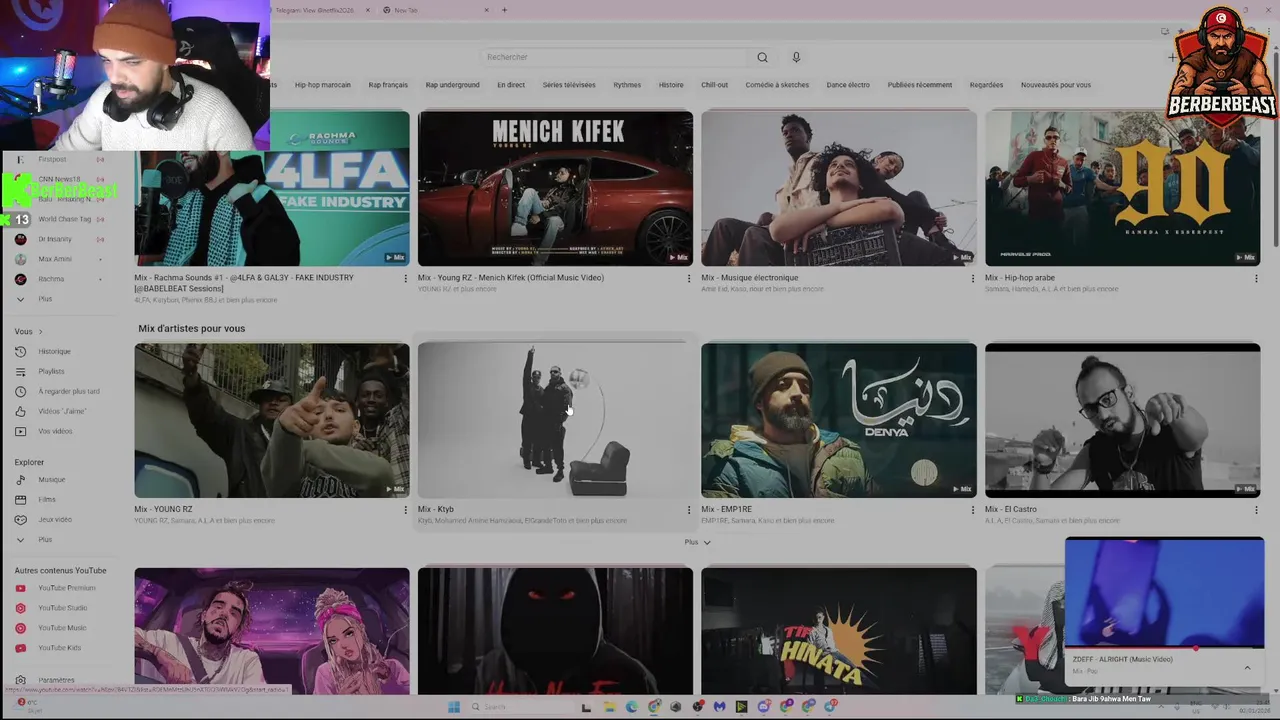Switch to Telegram browser tab

[320, 10]
